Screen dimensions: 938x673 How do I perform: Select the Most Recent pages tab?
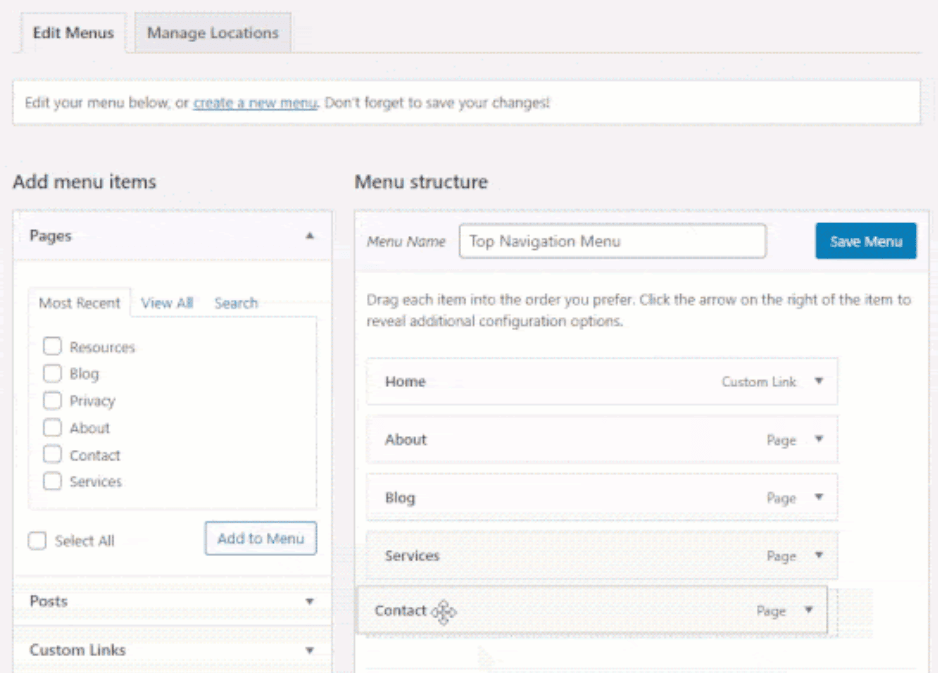(x=79, y=303)
